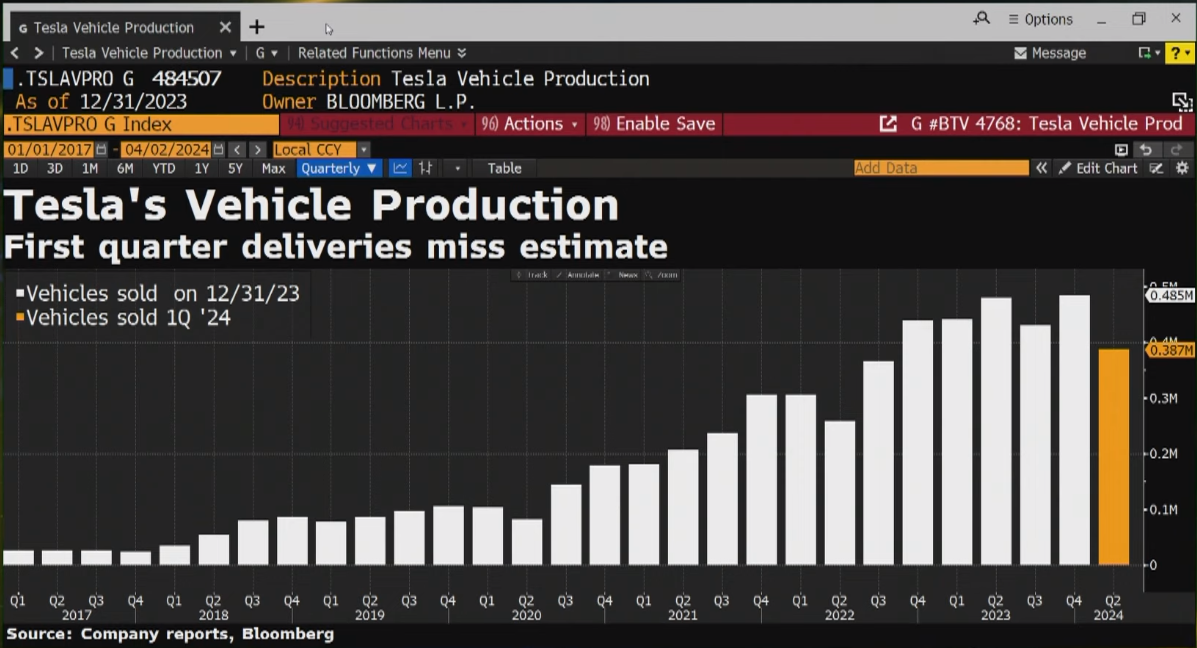Click the Add Data field
This screenshot has width=1197, height=648.
coord(940,168)
